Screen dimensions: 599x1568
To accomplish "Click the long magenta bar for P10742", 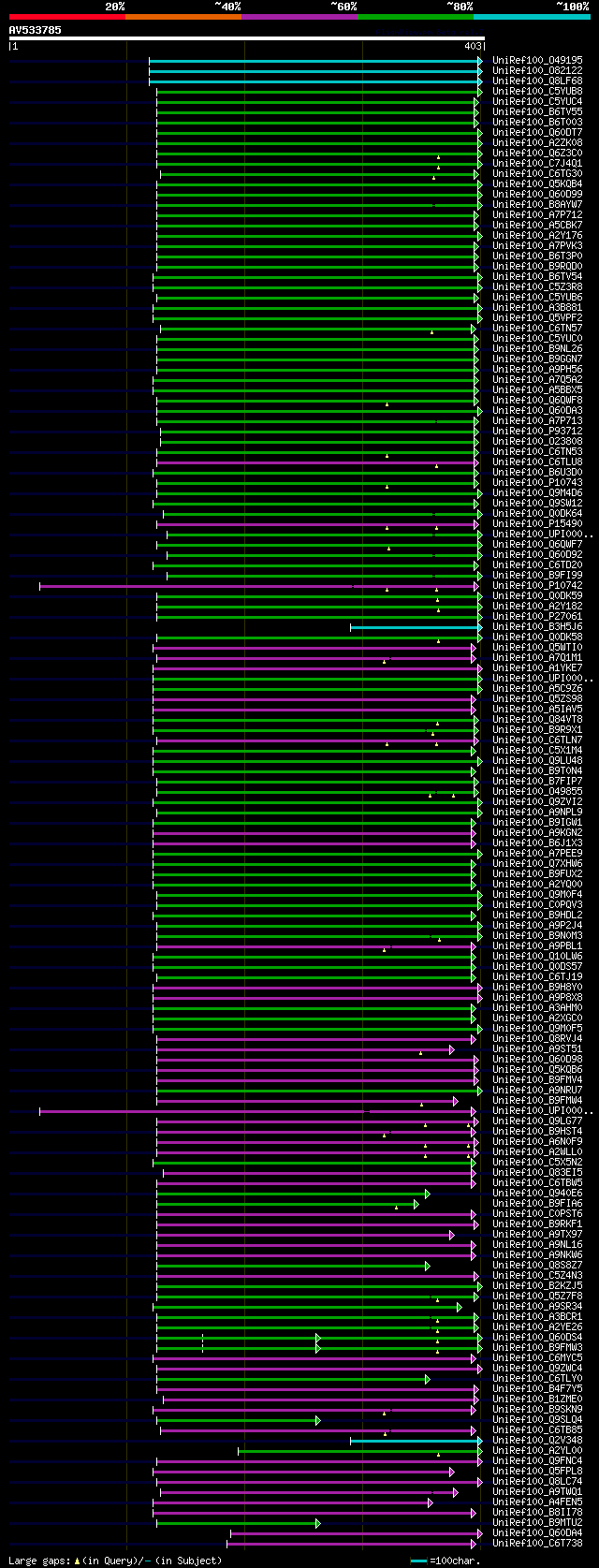I will (x=259, y=586).
